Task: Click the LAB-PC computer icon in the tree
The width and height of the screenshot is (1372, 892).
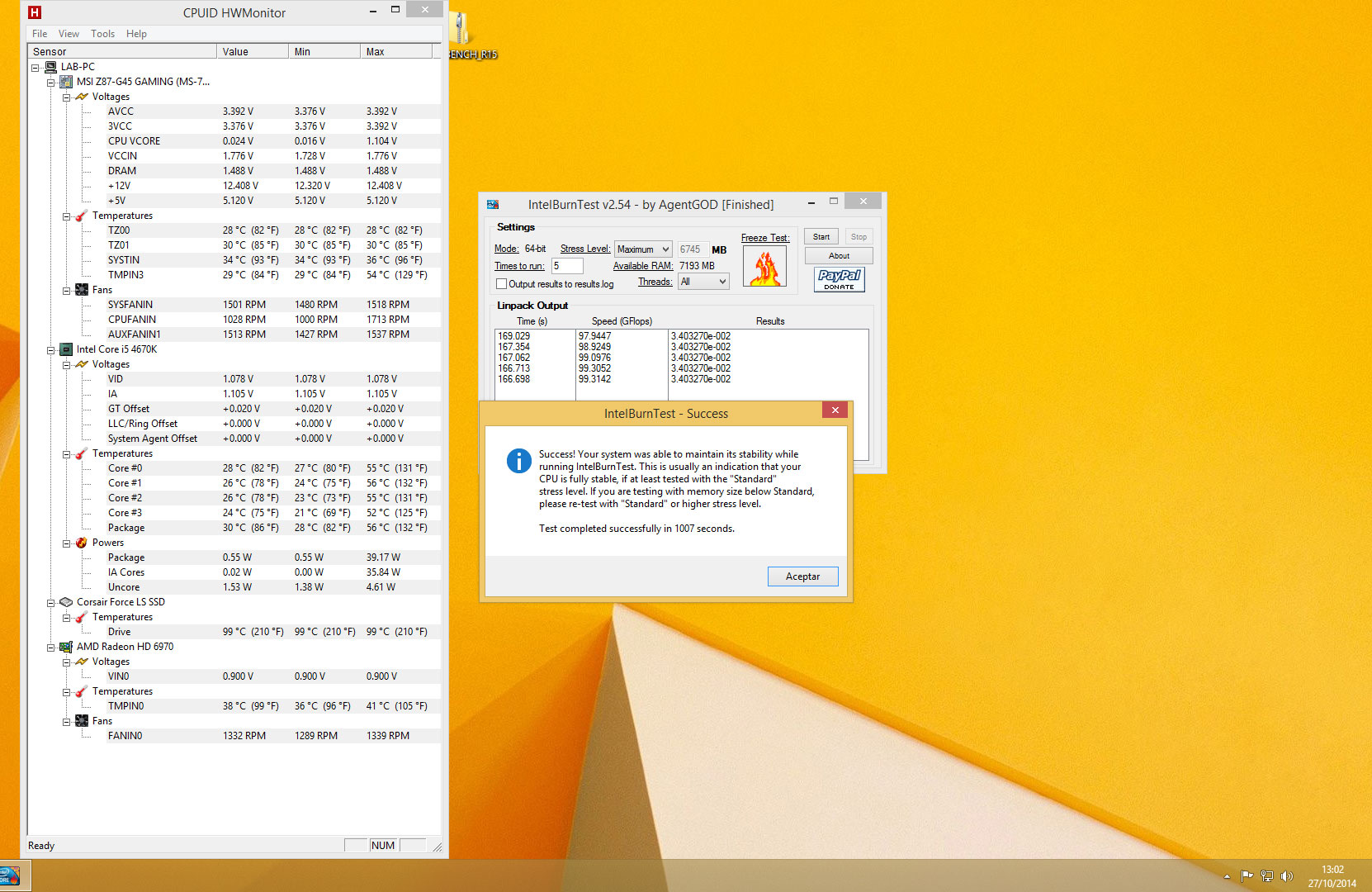Action: pos(50,67)
